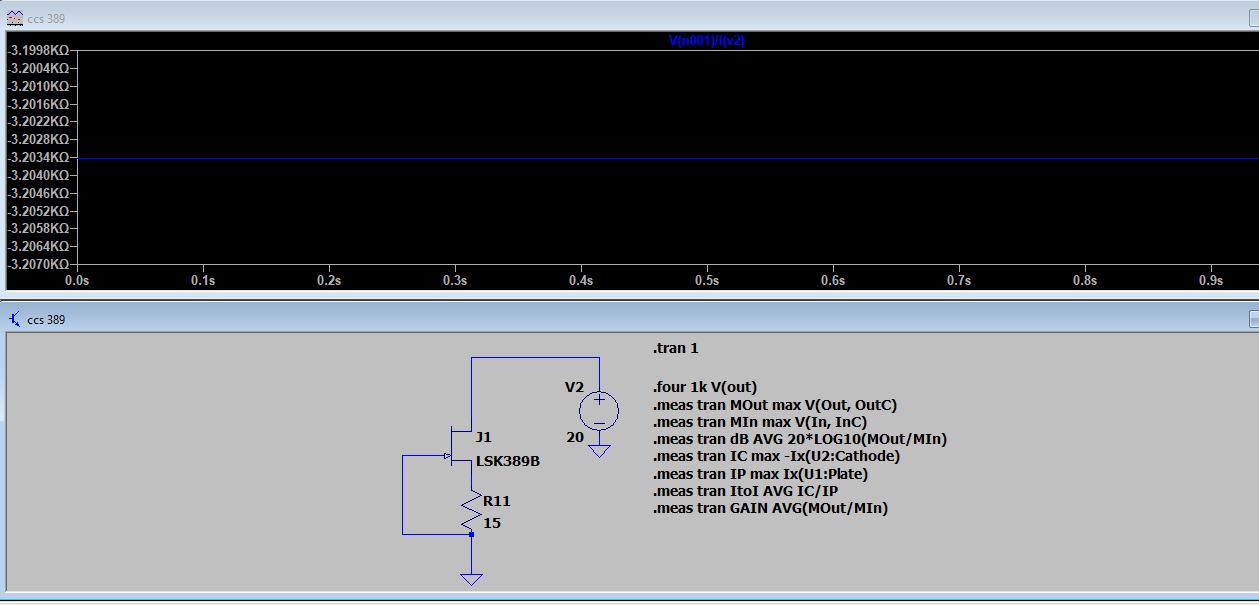
Task: Click the -3.2034KΩ vertical axis label
Action: tap(38, 157)
